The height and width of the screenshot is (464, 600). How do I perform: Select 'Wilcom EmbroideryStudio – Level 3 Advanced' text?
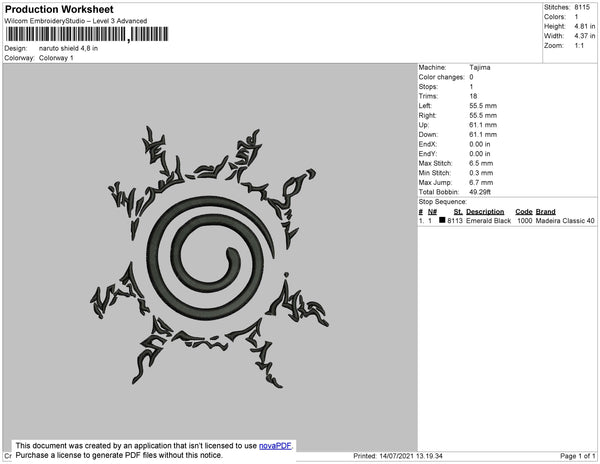pyautogui.click(x=76, y=21)
